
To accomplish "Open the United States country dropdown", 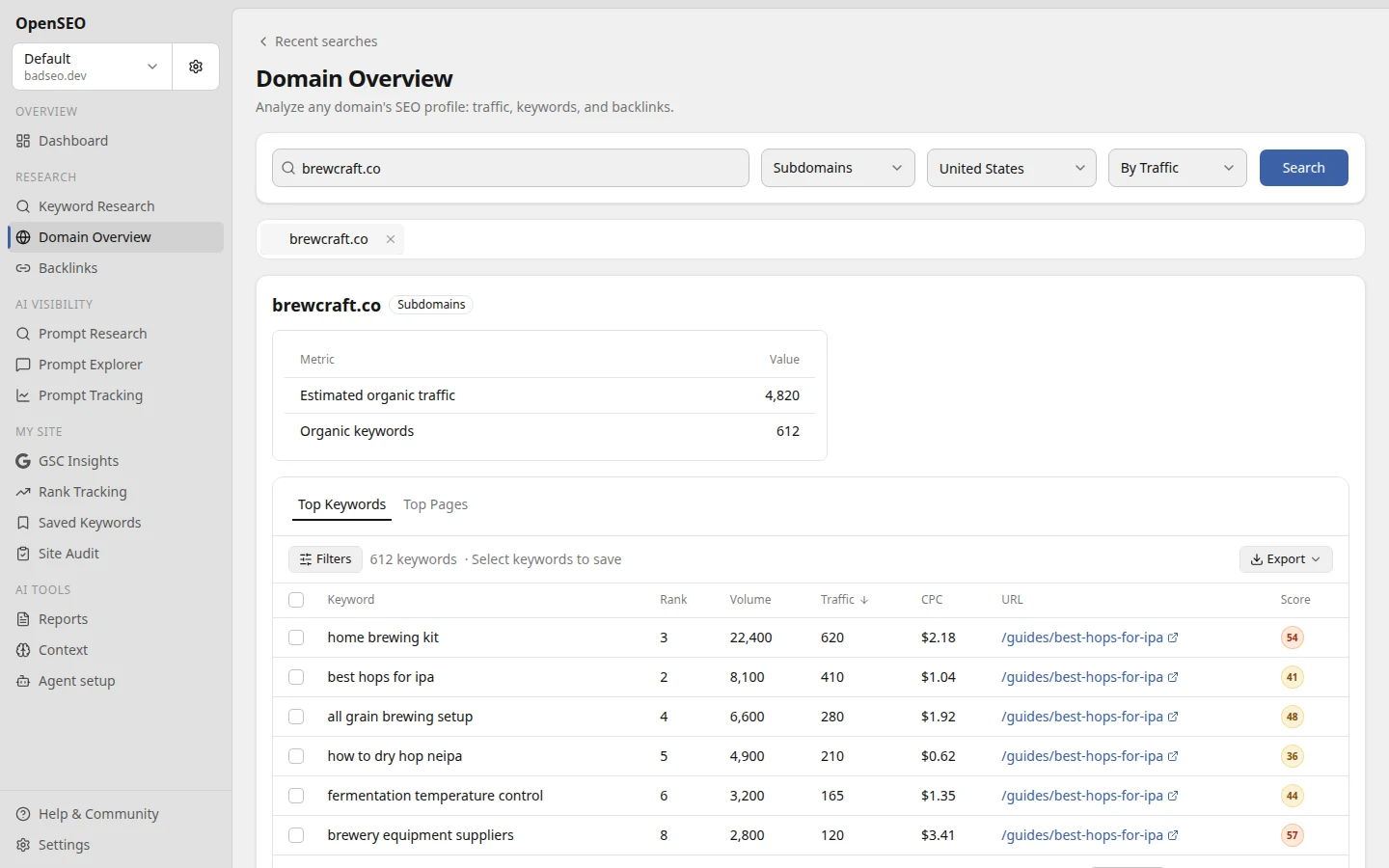I will tap(1012, 168).
